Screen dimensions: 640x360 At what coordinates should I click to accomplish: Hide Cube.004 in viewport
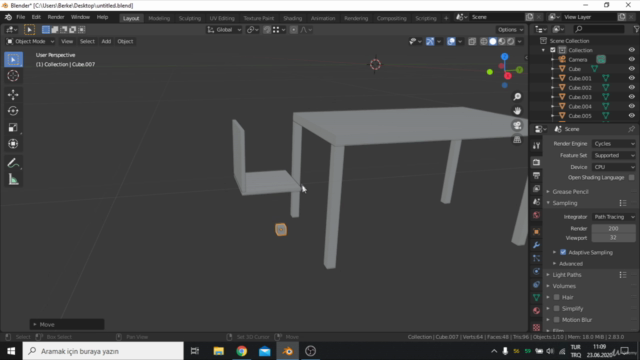point(631,106)
